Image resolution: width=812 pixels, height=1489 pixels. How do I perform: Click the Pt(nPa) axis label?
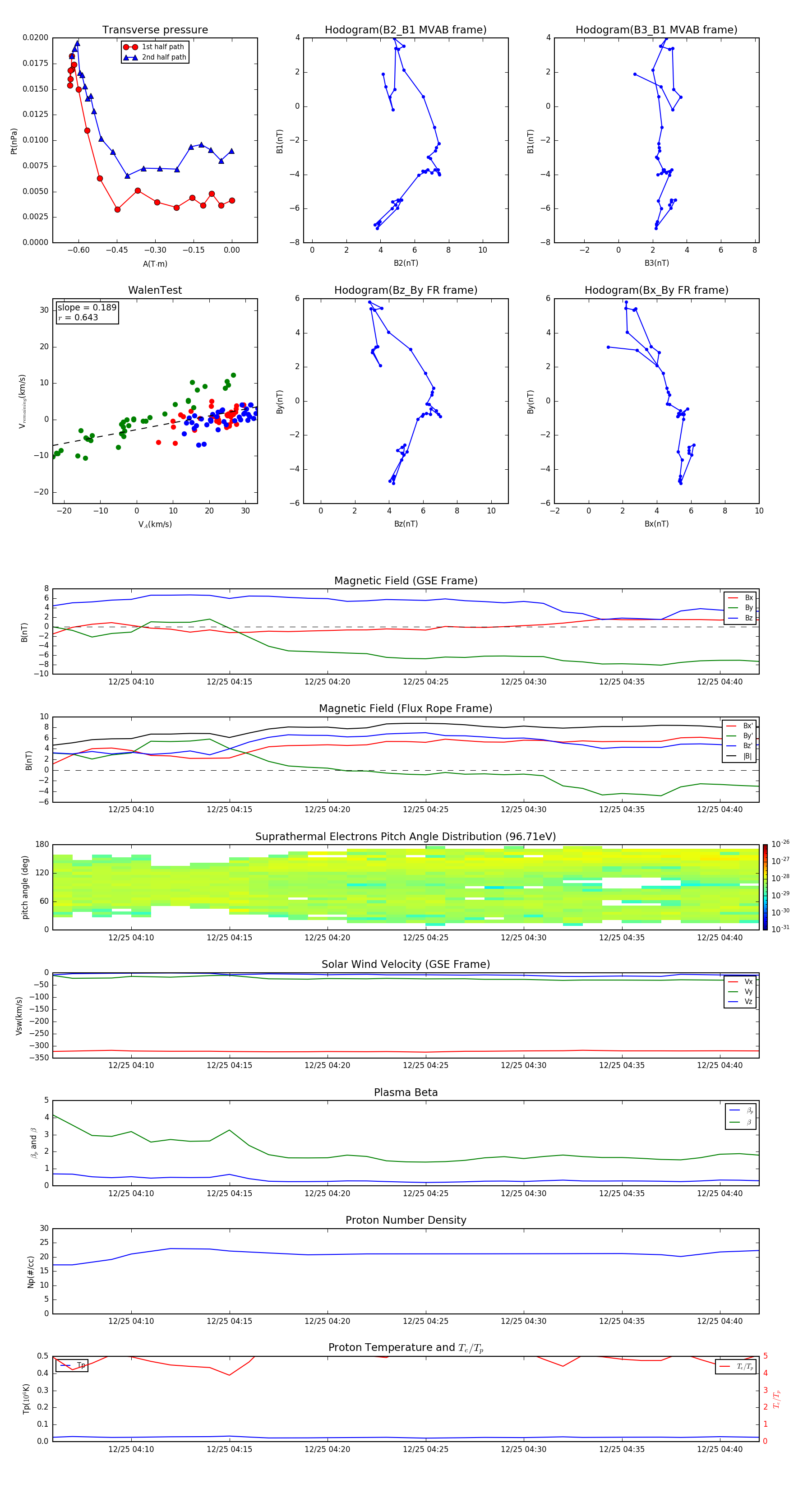tap(14, 140)
